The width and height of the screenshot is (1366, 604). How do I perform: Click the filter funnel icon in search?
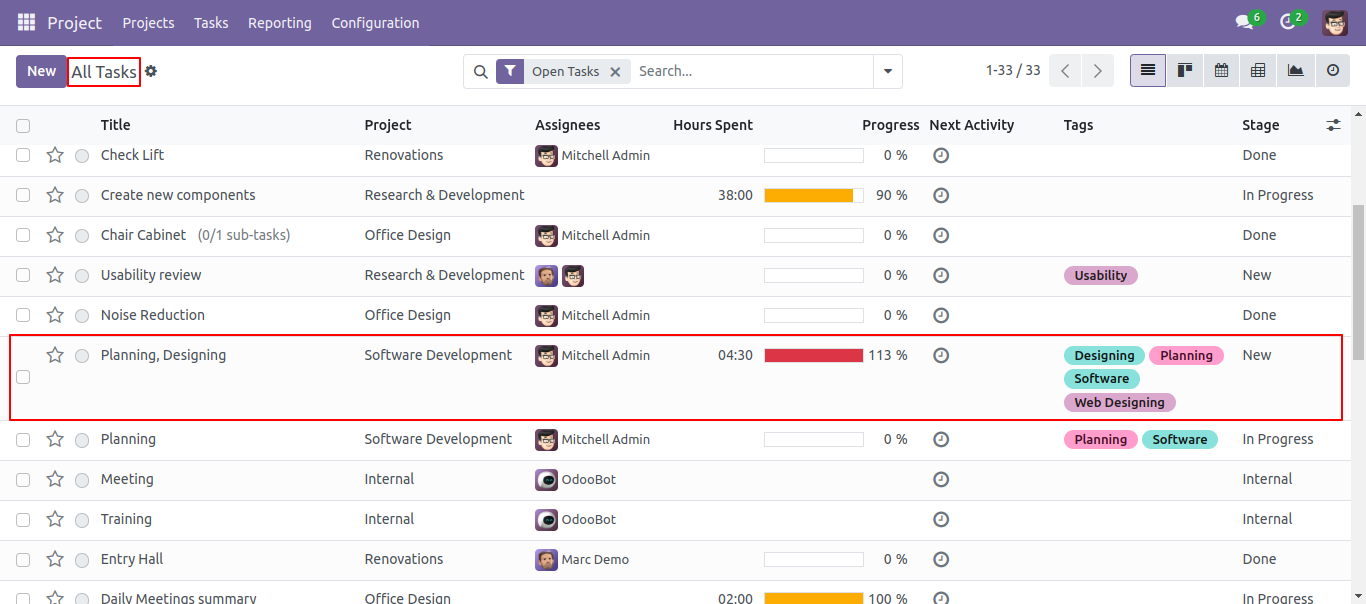(510, 71)
